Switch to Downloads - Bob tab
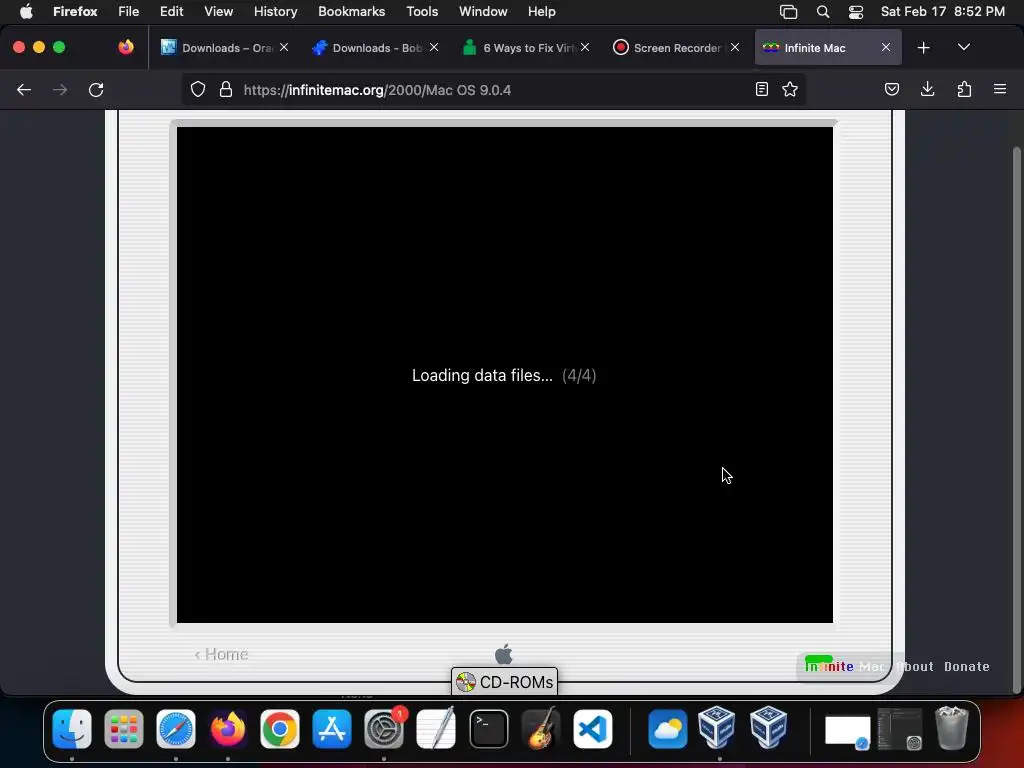The height and width of the screenshot is (768, 1024). [x=376, y=48]
